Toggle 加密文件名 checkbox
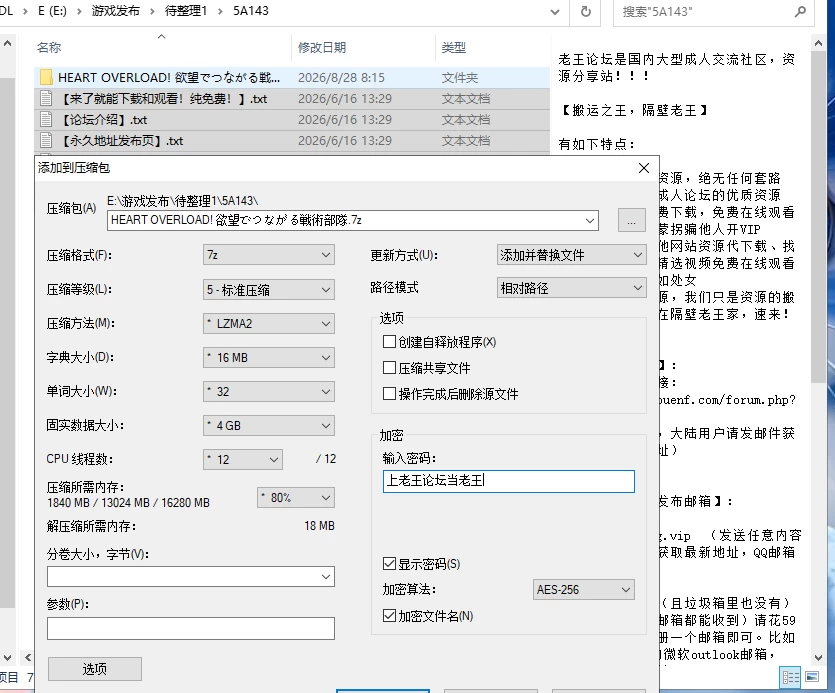 (x=389, y=616)
